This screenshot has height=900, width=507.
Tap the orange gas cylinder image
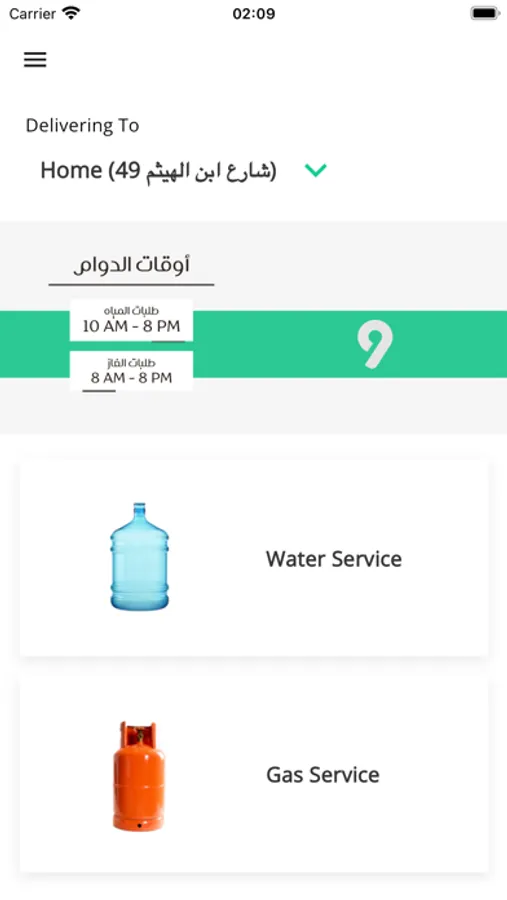(138, 775)
